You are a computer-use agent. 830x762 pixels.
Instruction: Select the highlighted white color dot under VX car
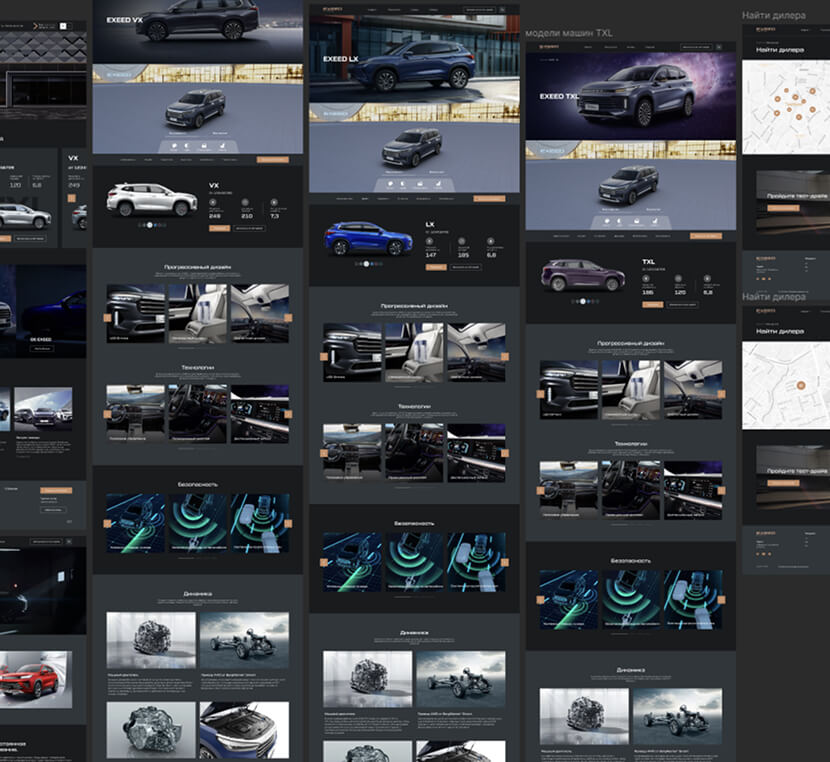click(149, 225)
